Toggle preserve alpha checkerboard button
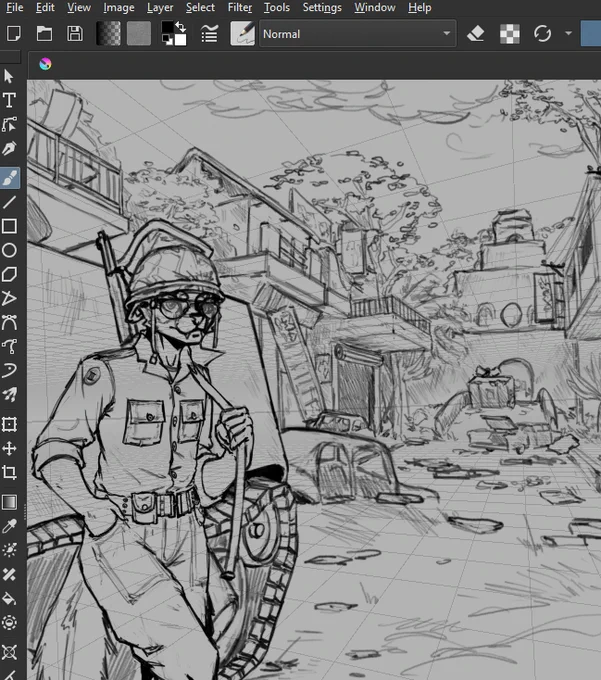Image resolution: width=601 pixels, height=680 pixels. point(510,34)
